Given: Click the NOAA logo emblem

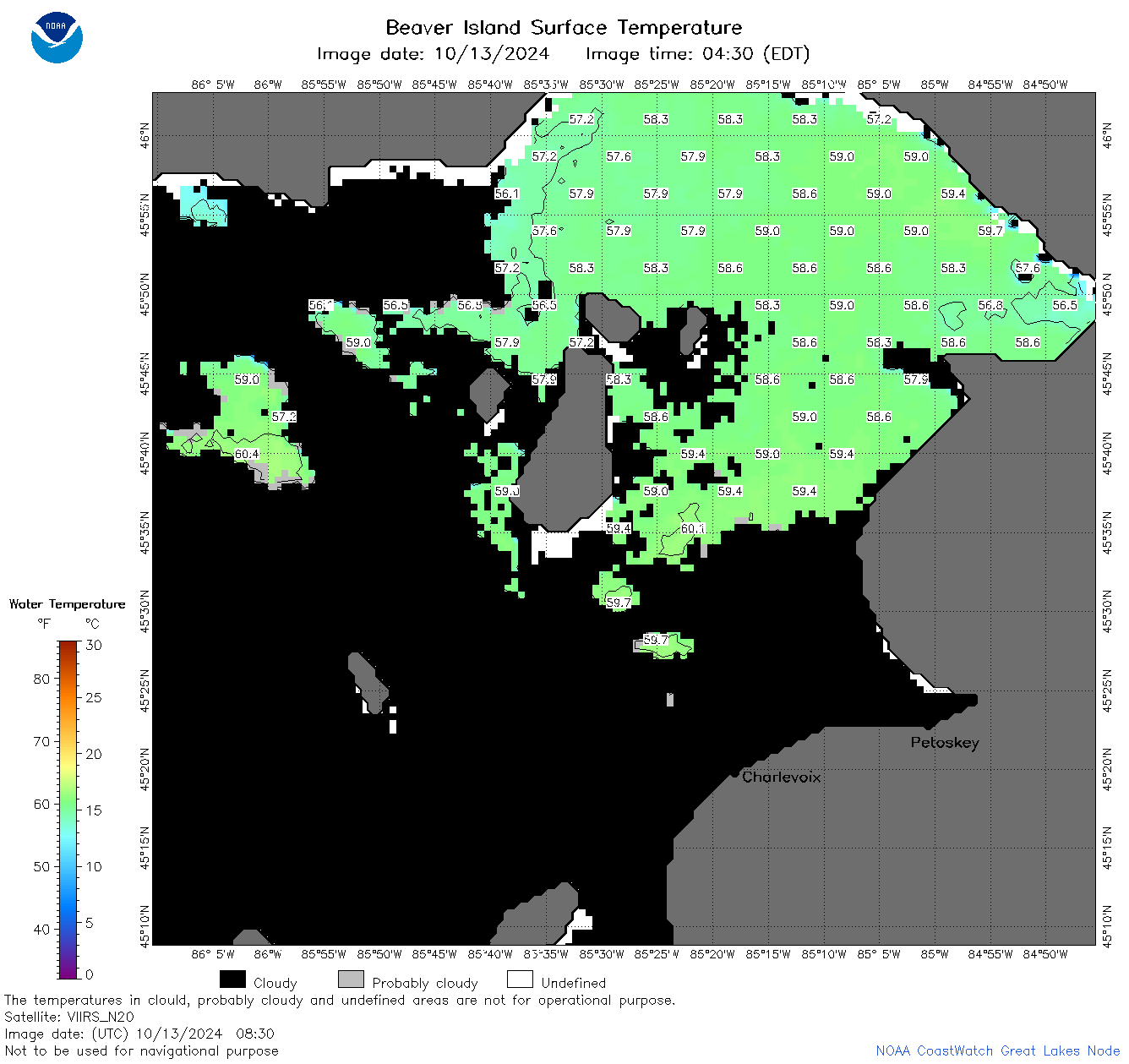Looking at the screenshot, I should coord(57,37).
